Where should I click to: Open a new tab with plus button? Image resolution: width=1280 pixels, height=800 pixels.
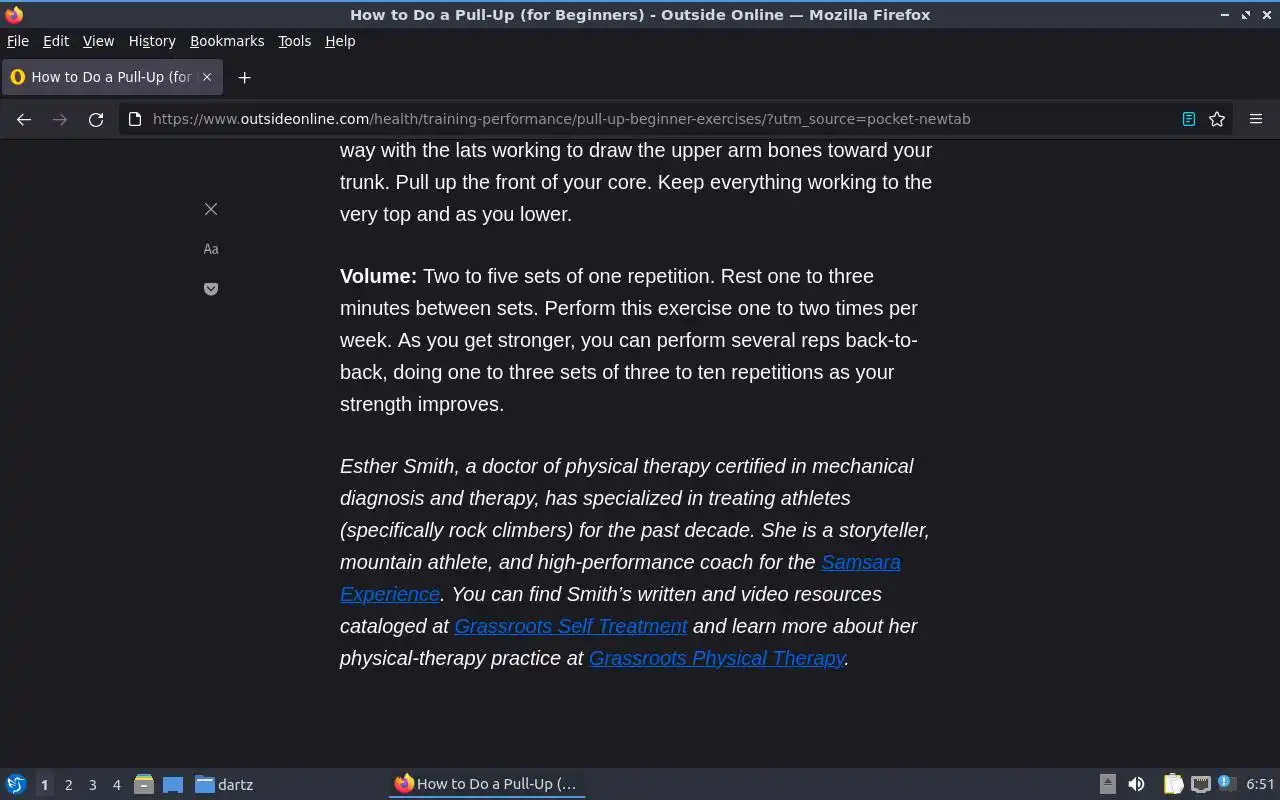point(244,77)
